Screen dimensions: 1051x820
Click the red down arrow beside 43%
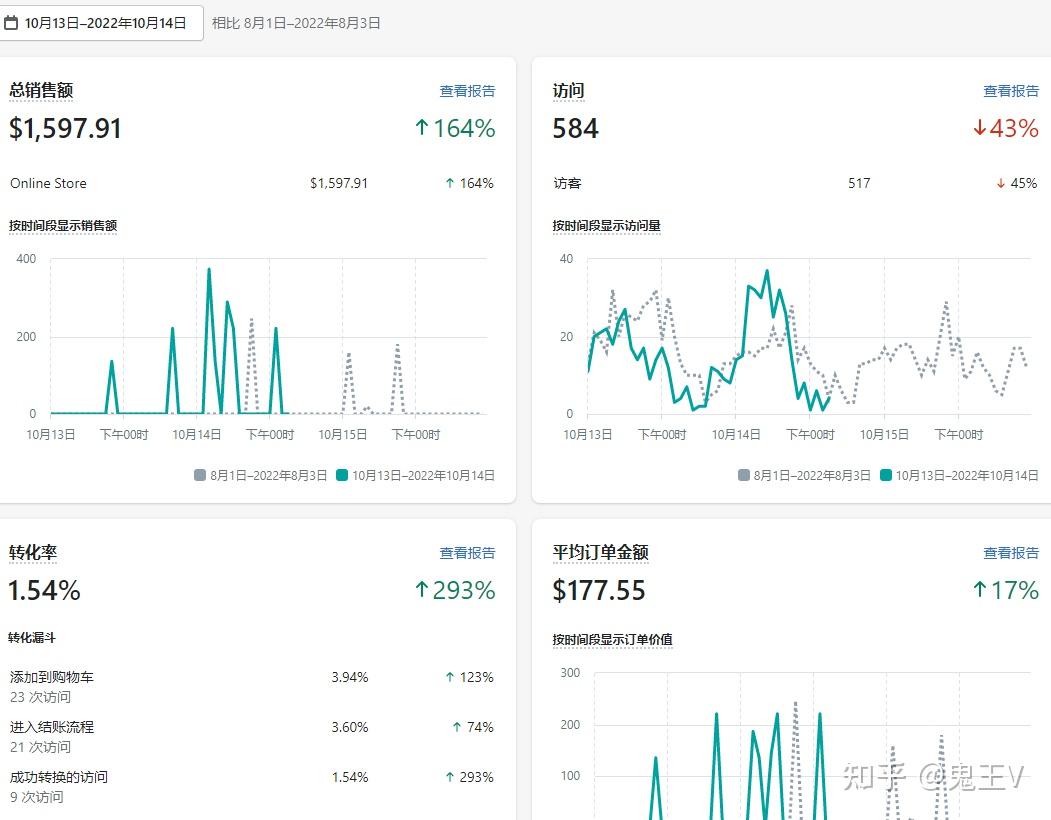(x=979, y=127)
